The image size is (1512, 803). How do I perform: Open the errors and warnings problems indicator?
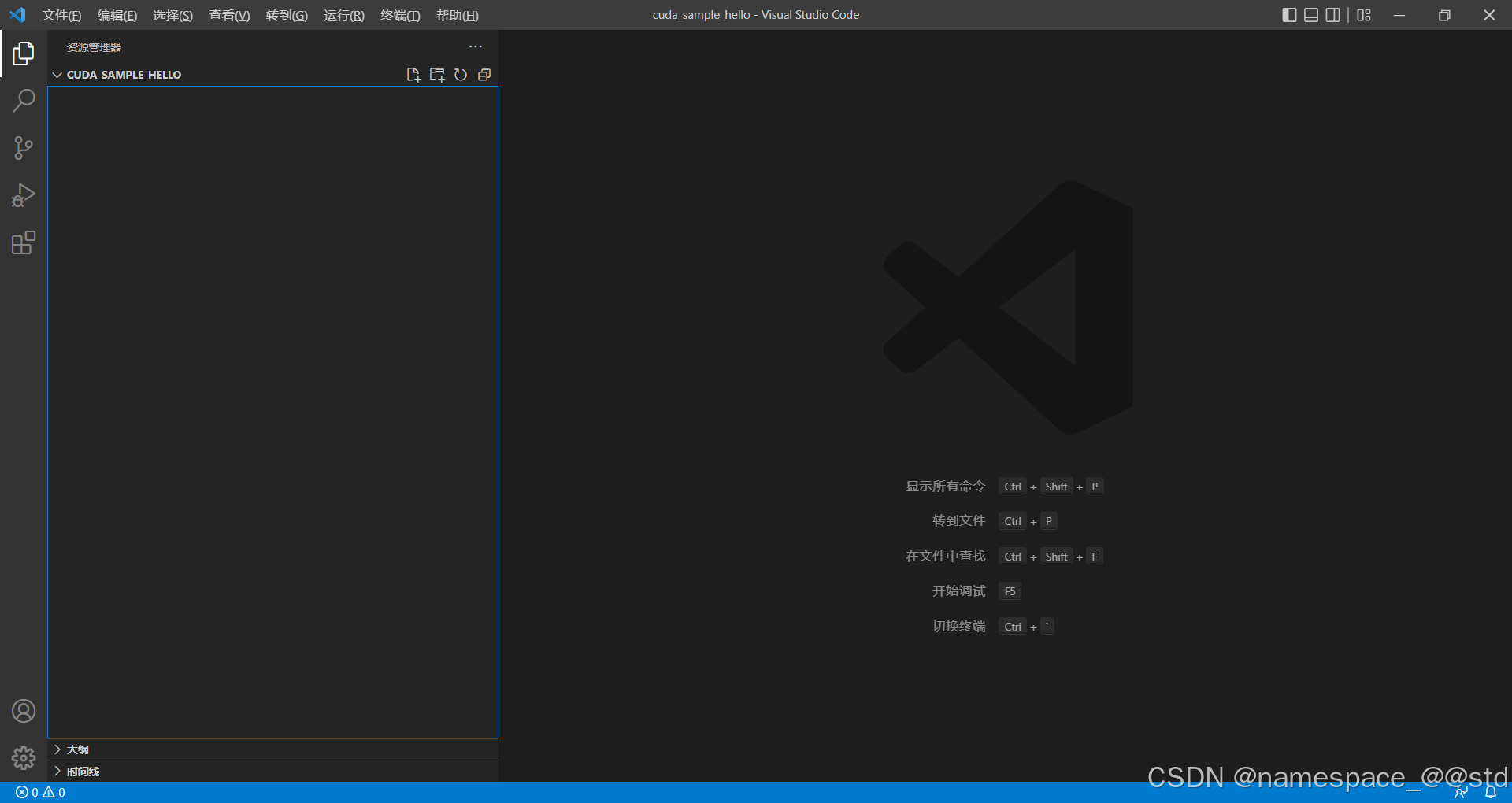pos(41,792)
